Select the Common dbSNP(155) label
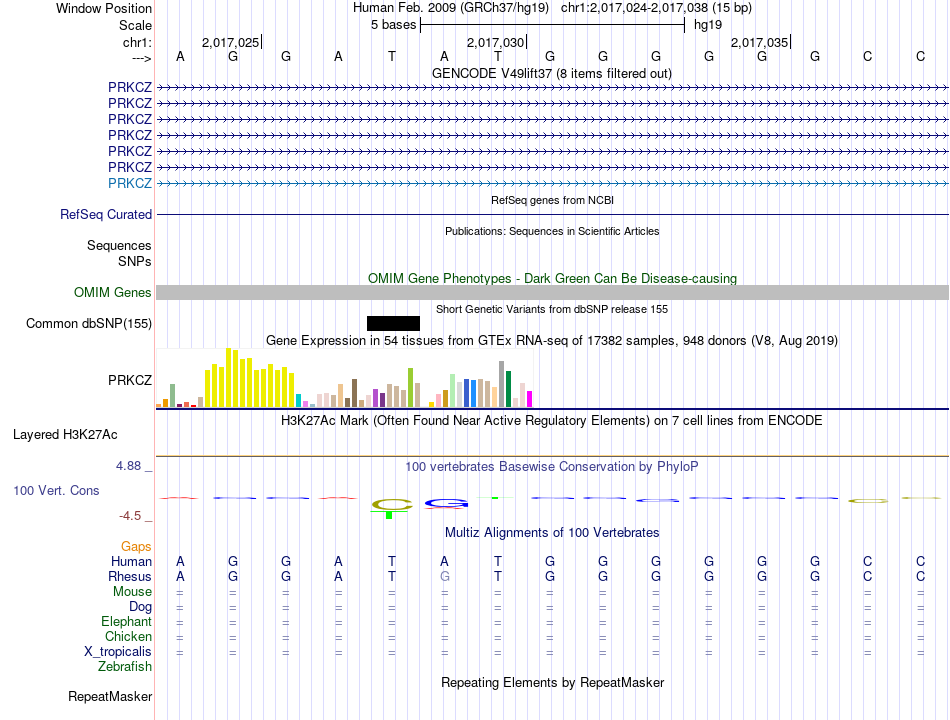Viewport: 950px width, 720px height. pos(88,324)
